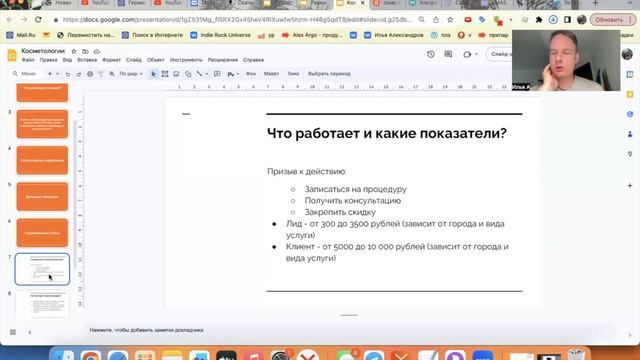Click the Макет layout button

point(271,74)
